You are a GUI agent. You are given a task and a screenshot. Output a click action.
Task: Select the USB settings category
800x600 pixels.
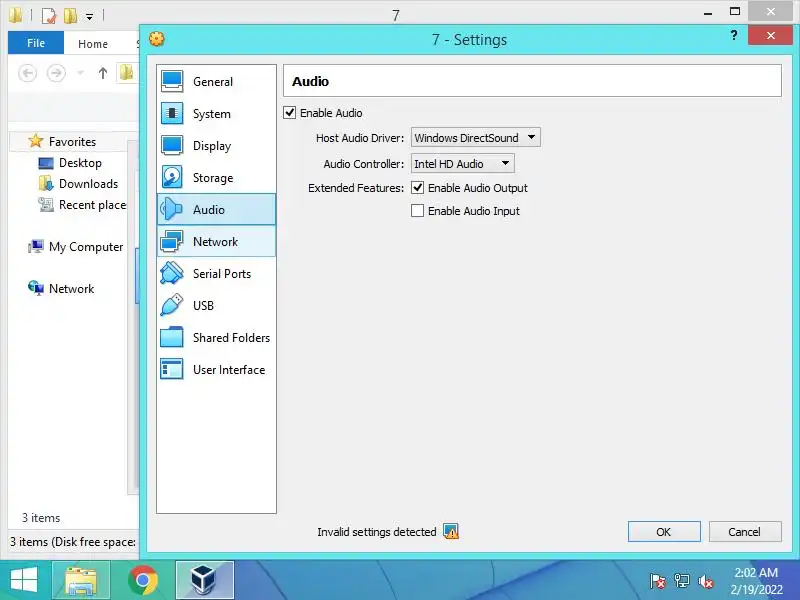coord(216,306)
